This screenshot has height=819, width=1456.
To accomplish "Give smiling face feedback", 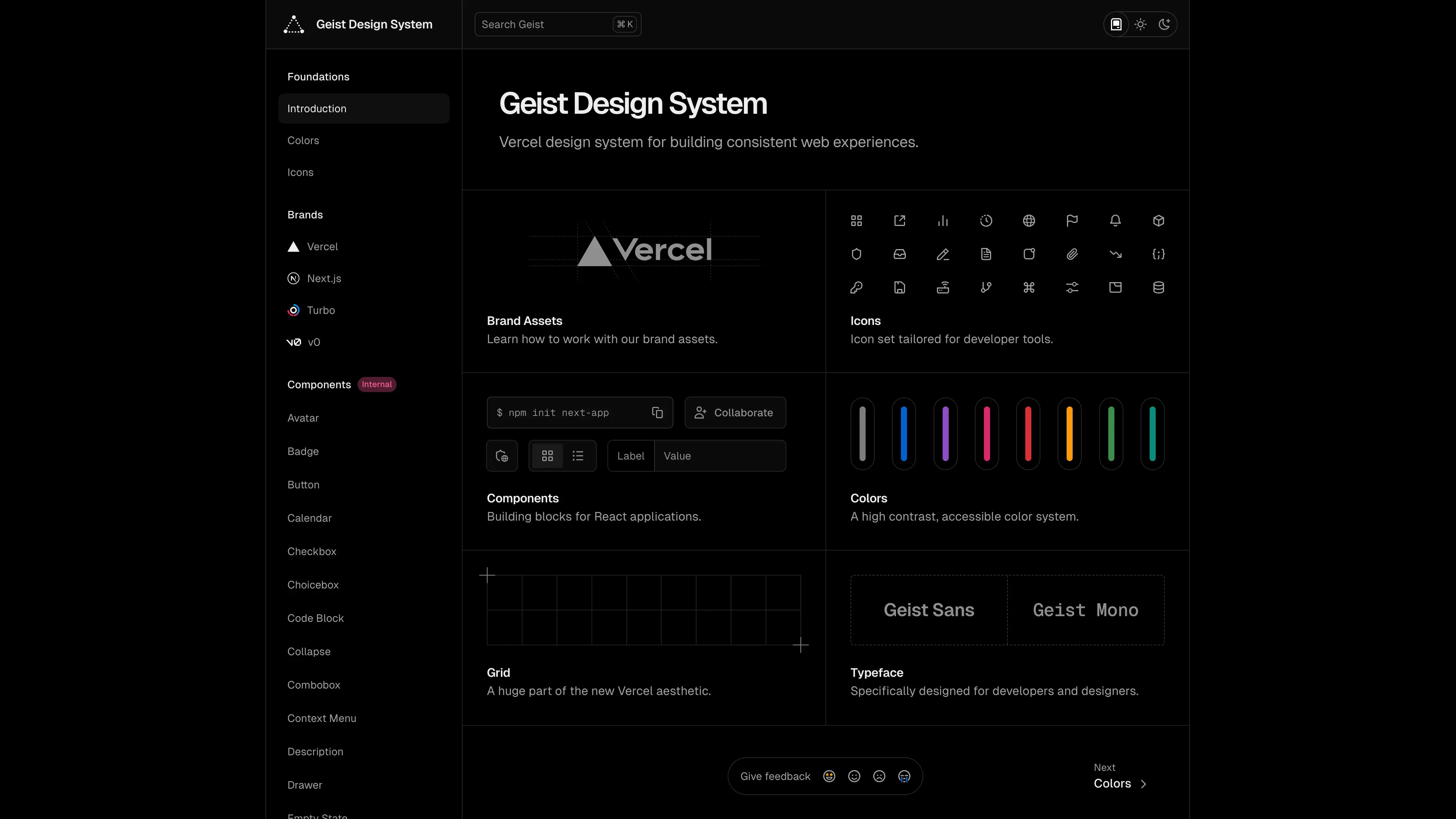I will (x=854, y=776).
